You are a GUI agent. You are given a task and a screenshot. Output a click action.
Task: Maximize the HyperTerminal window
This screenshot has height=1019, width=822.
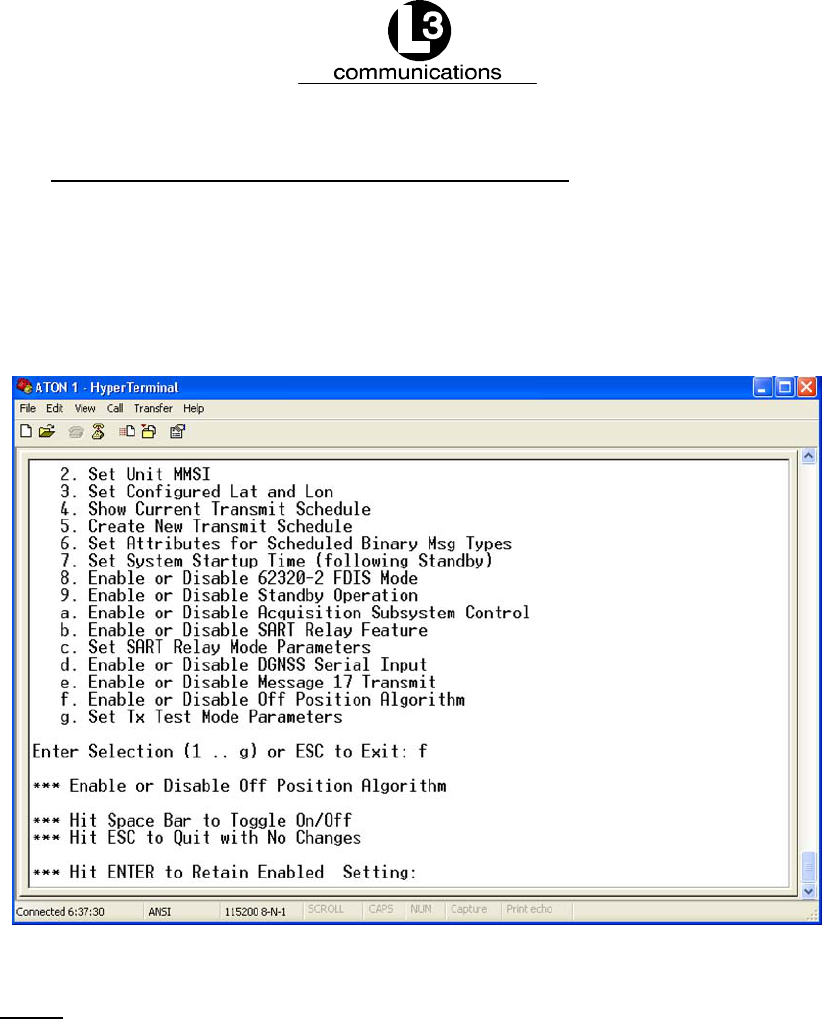tap(785, 387)
